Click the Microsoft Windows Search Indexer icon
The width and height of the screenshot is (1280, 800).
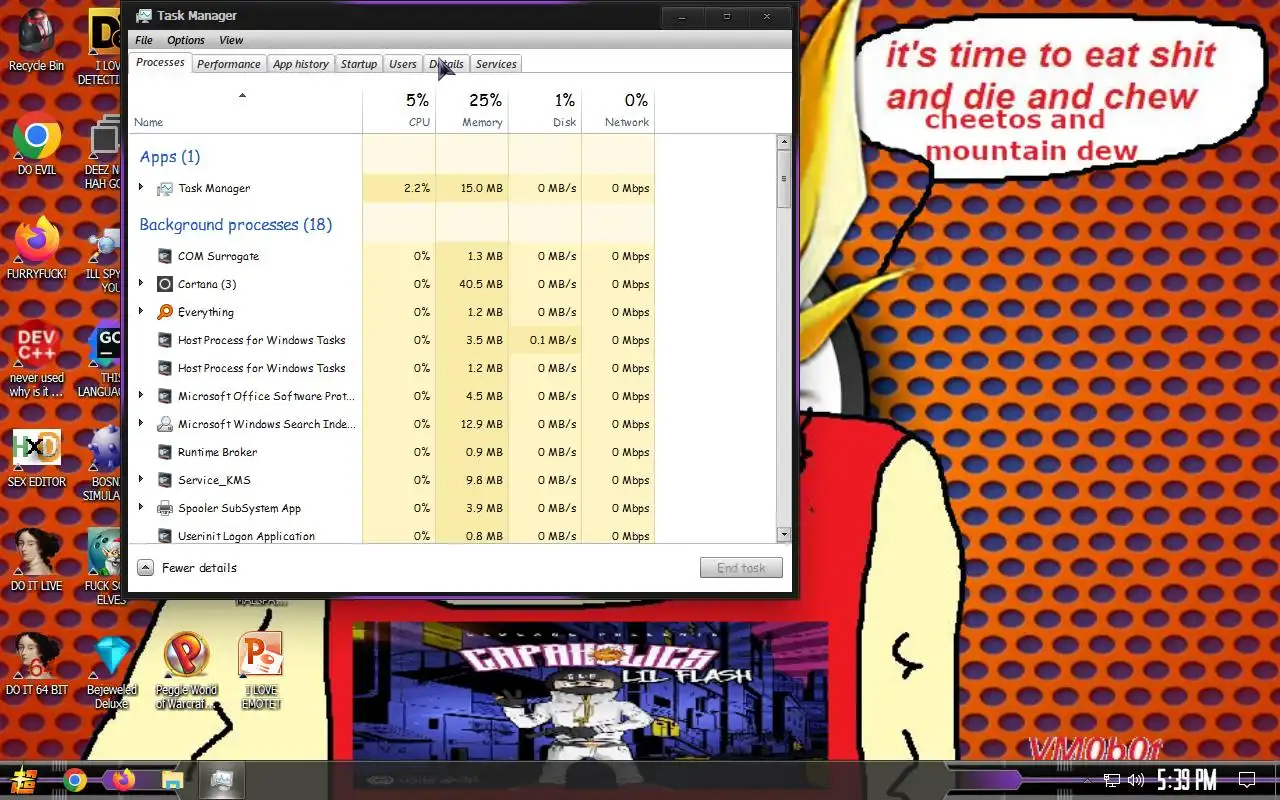click(x=165, y=424)
